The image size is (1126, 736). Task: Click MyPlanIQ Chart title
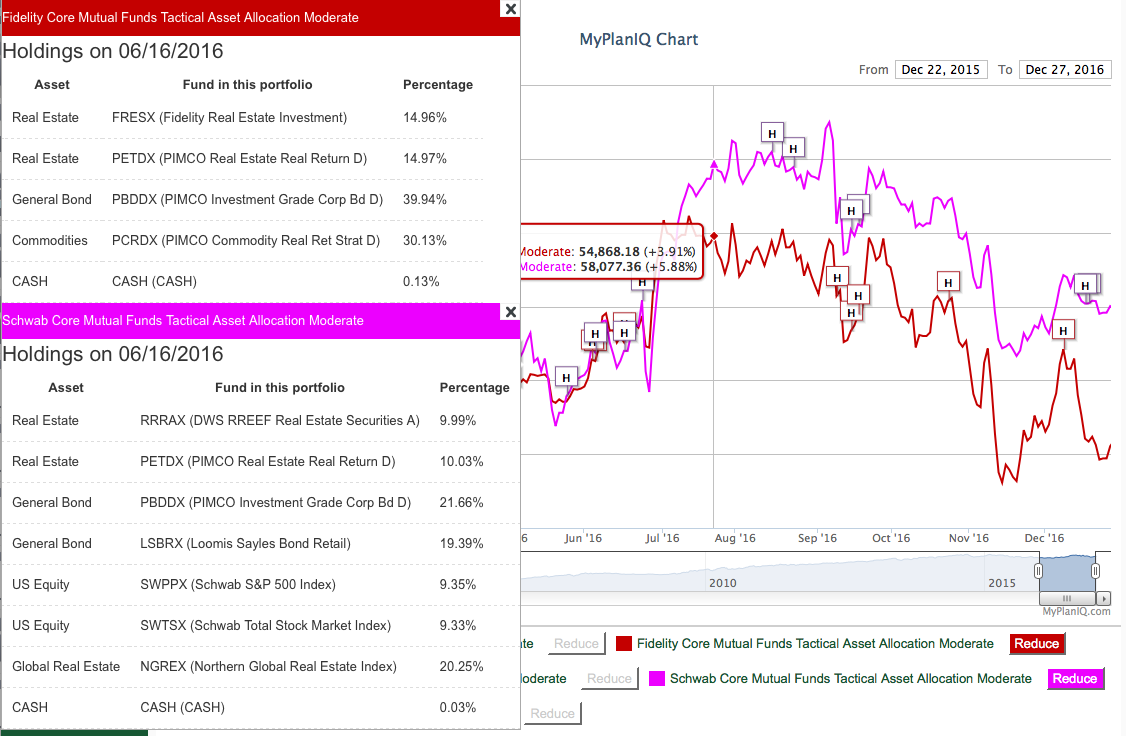[x=638, y=39]
